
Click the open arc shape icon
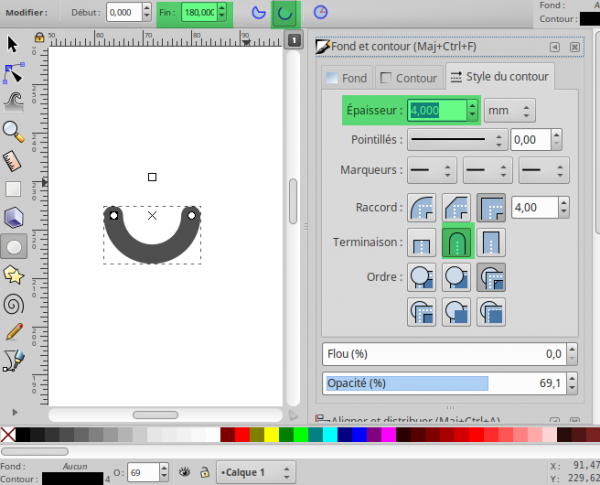(285, 13)
